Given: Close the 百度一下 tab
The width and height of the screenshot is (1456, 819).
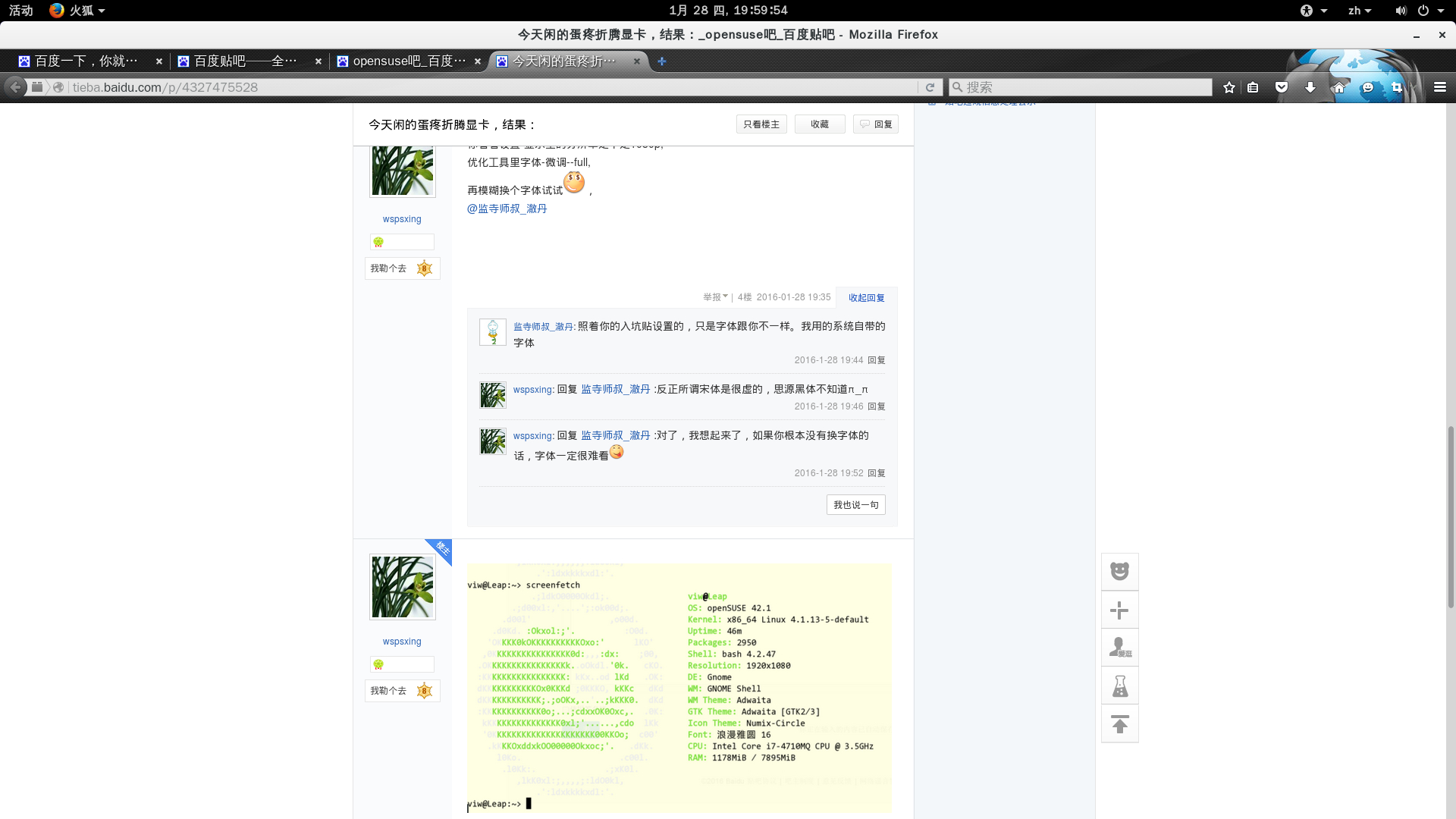Looking at the screenshot, I should (158, 61).
